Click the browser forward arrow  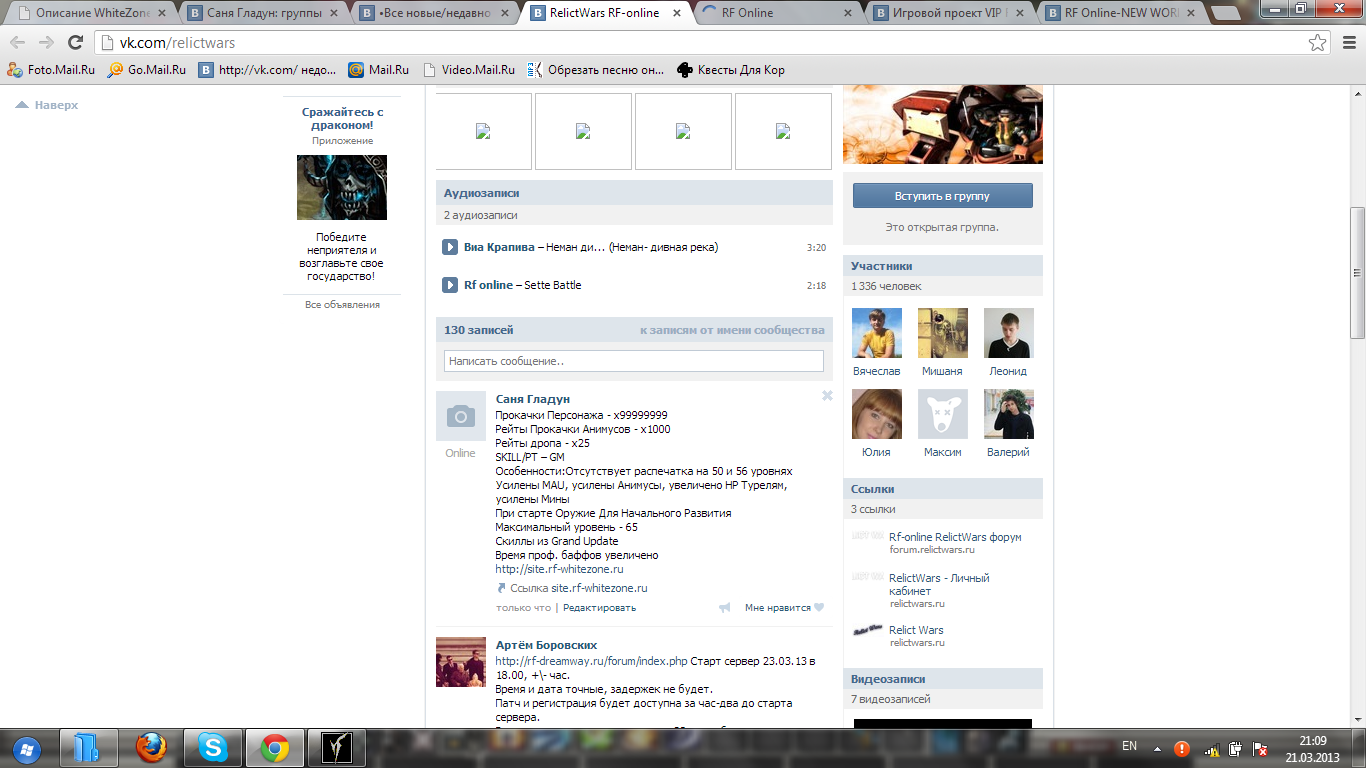[46, 42]
